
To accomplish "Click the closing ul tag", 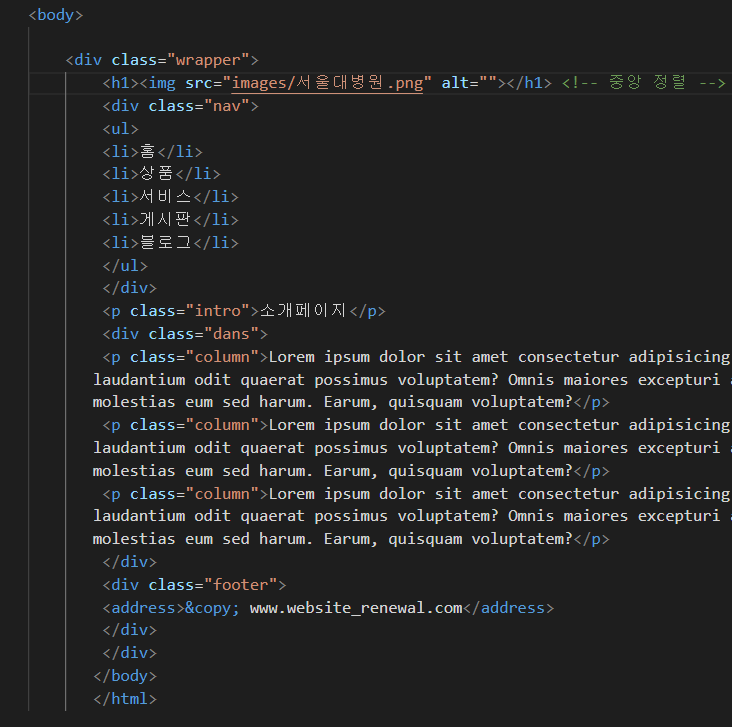I will pyautogui.click(x=125, y=266).
